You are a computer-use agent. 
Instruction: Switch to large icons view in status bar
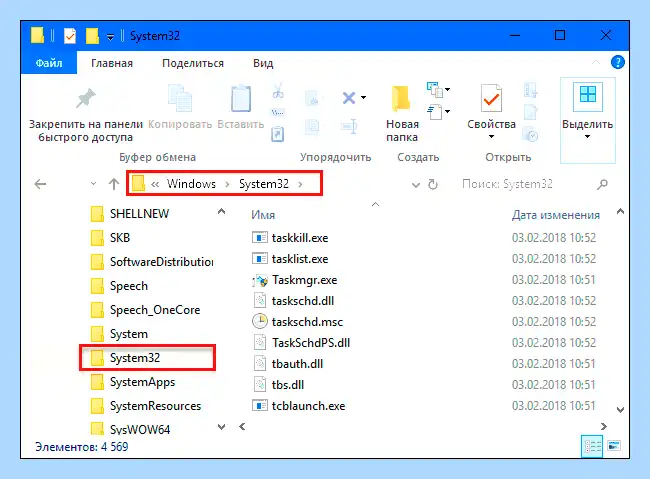(x=614, y=446)
